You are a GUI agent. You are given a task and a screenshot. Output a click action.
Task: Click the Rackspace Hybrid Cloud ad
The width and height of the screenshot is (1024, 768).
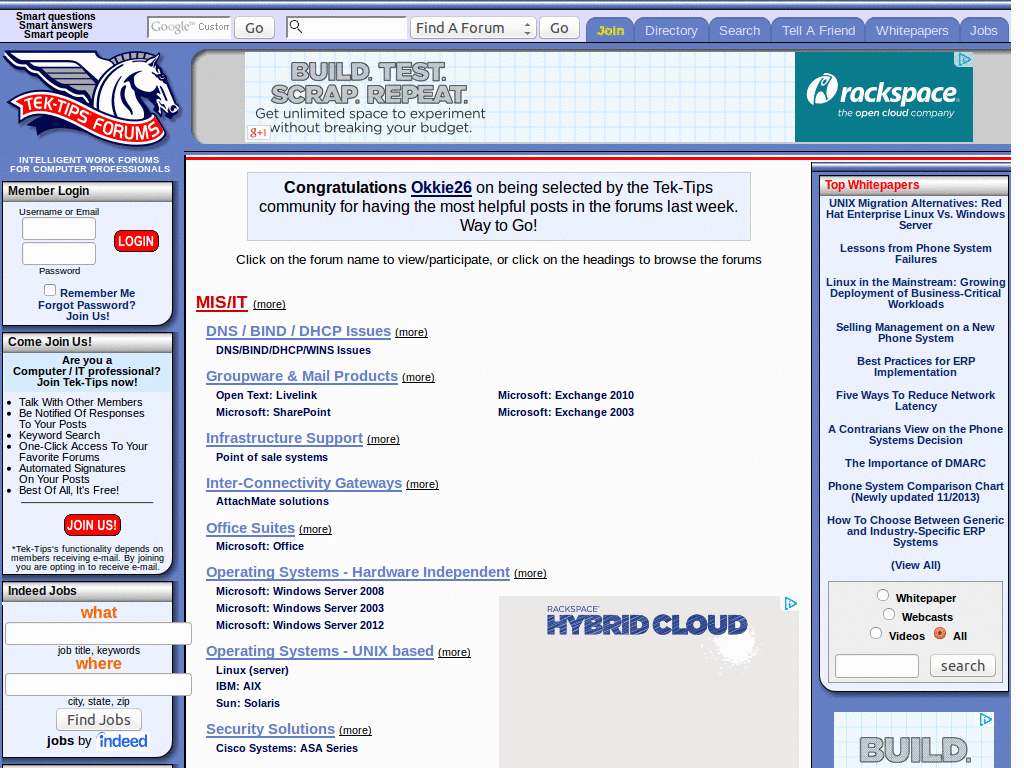pos(648,681)
